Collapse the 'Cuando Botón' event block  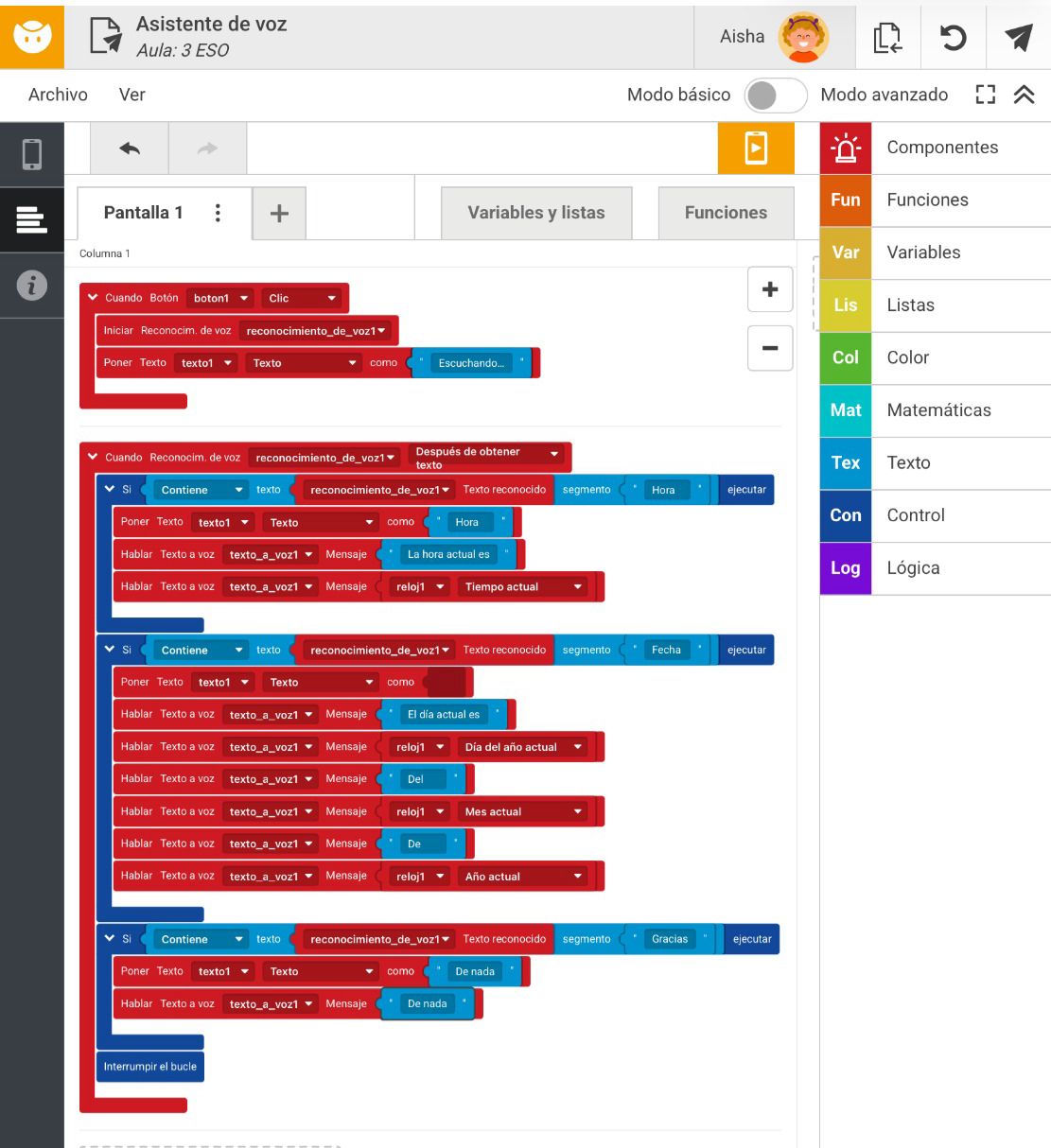point(93,298)
